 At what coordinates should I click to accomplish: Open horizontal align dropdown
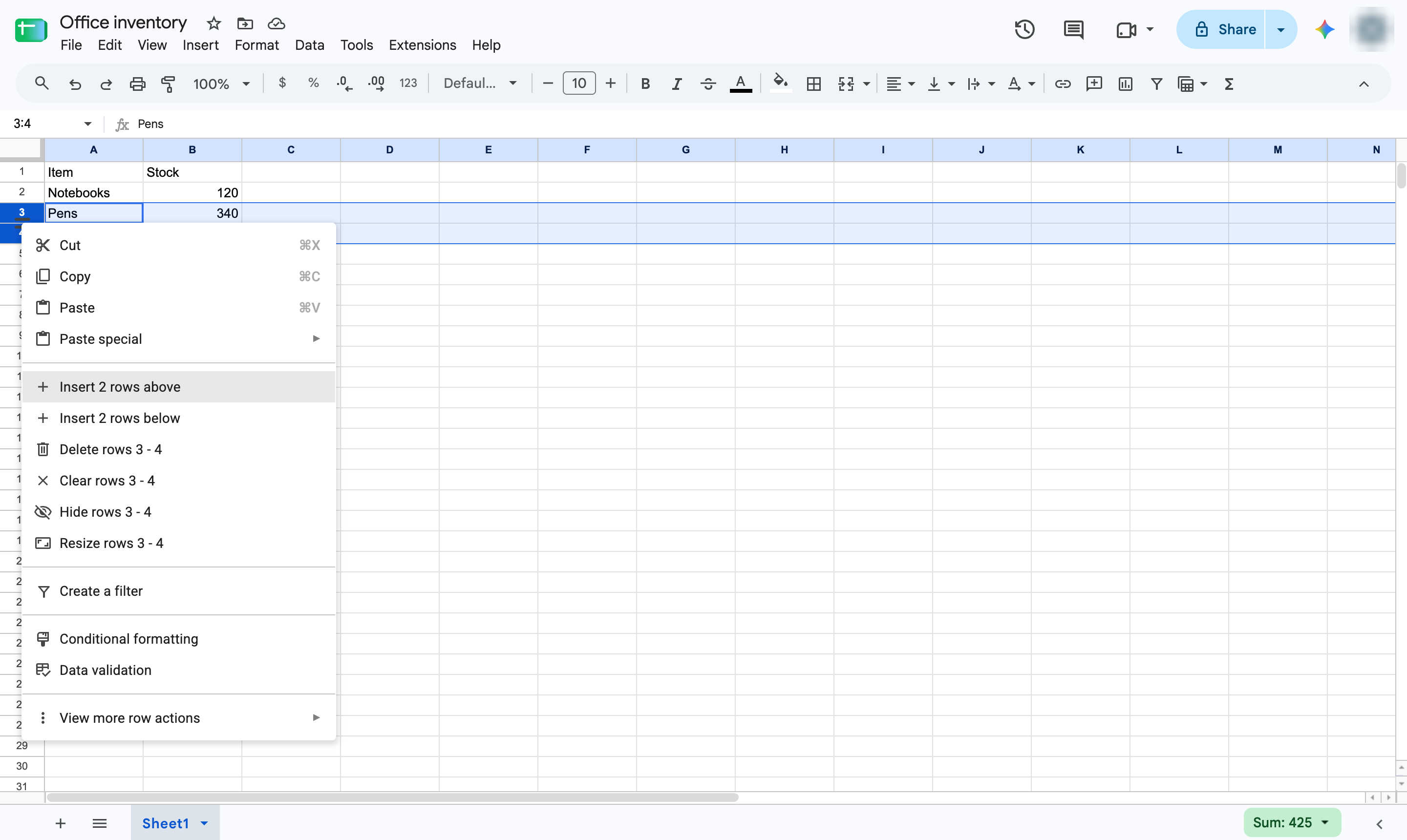tap(900, 84)
